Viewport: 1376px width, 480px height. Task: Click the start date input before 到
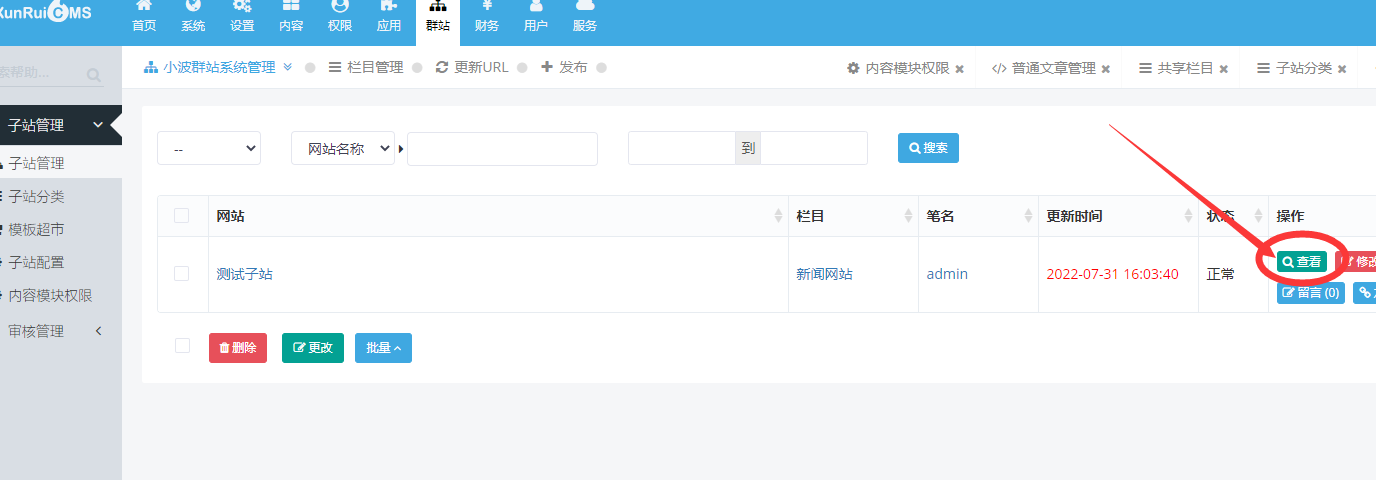pos(682,148)
